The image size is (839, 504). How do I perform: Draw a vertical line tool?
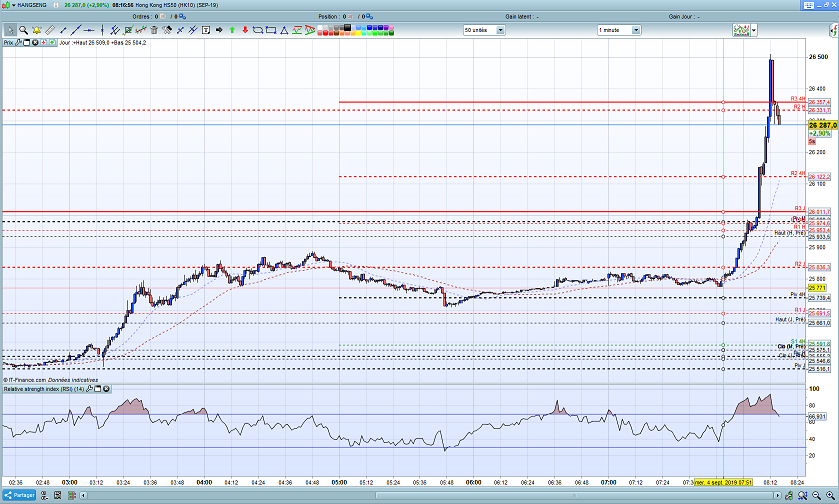[102, 30]
